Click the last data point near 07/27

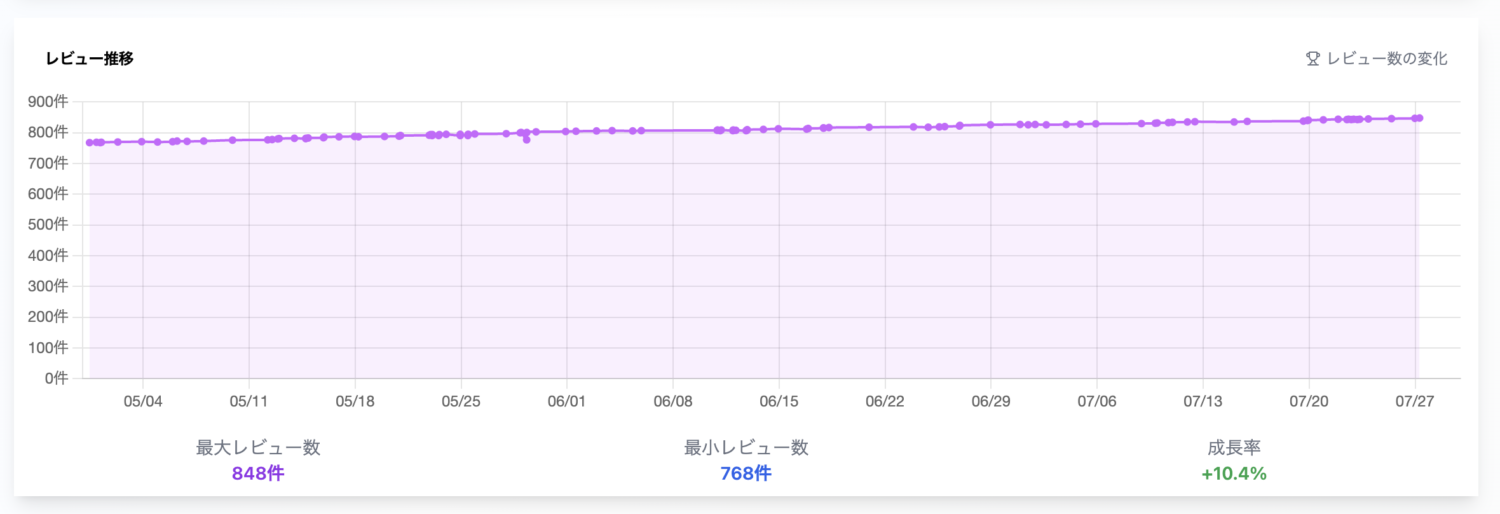pos(1419,118)
